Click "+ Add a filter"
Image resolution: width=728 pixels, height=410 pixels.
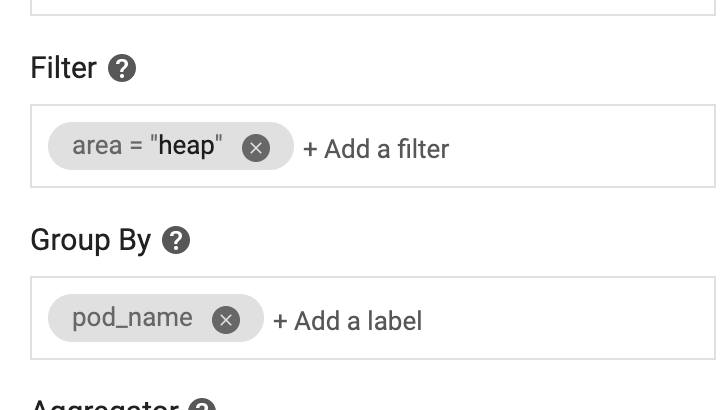[376, 149]
